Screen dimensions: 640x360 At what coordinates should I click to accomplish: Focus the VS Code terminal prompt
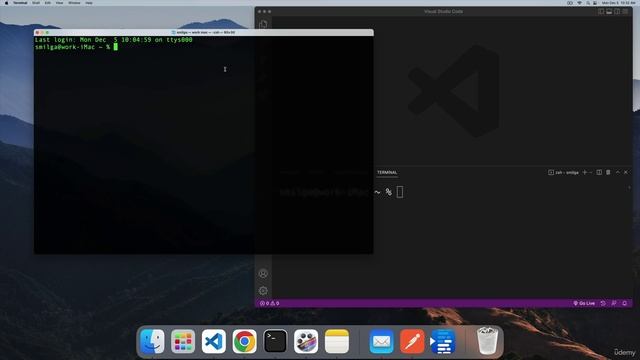coord(400,192)
